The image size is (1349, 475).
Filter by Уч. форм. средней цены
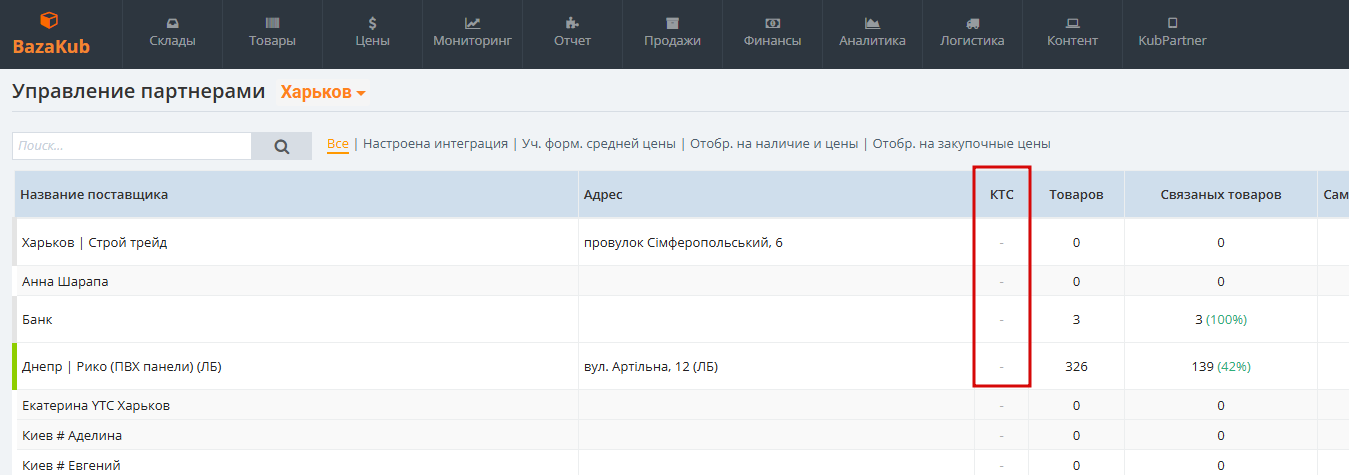tap(598, 144)
